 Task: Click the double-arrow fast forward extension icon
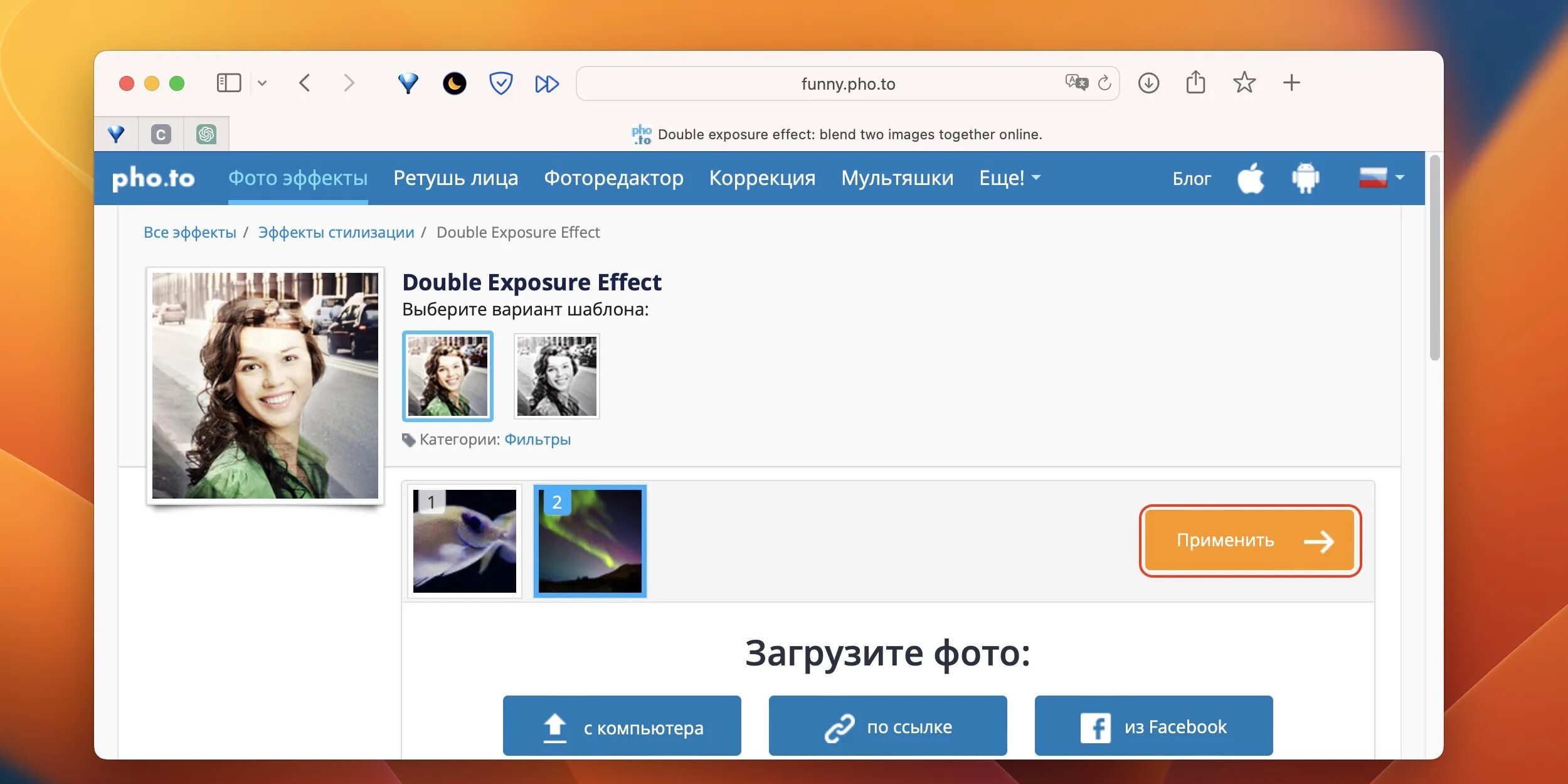click(546, 83)
